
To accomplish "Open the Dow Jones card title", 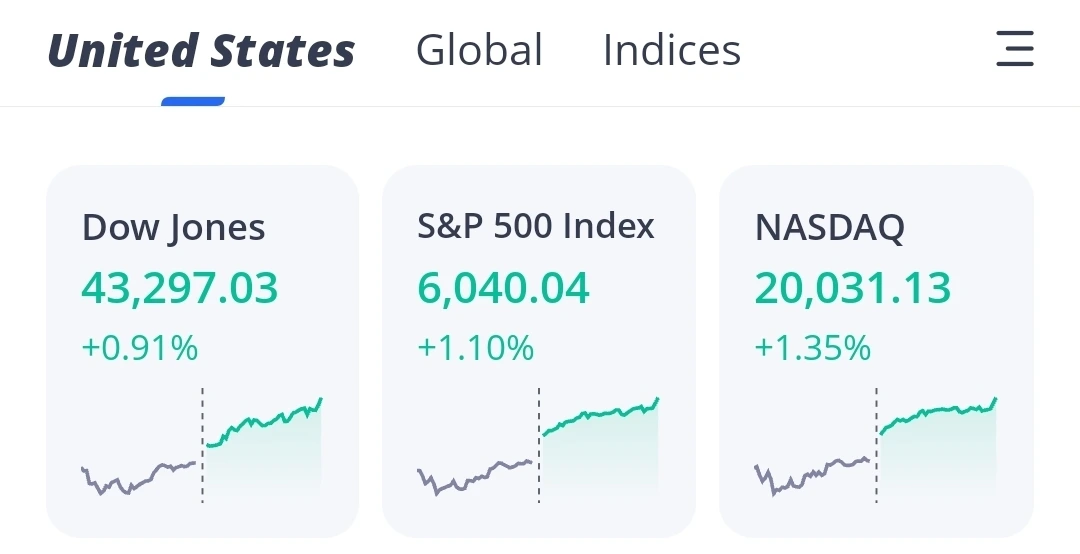I will coord(173,228).
